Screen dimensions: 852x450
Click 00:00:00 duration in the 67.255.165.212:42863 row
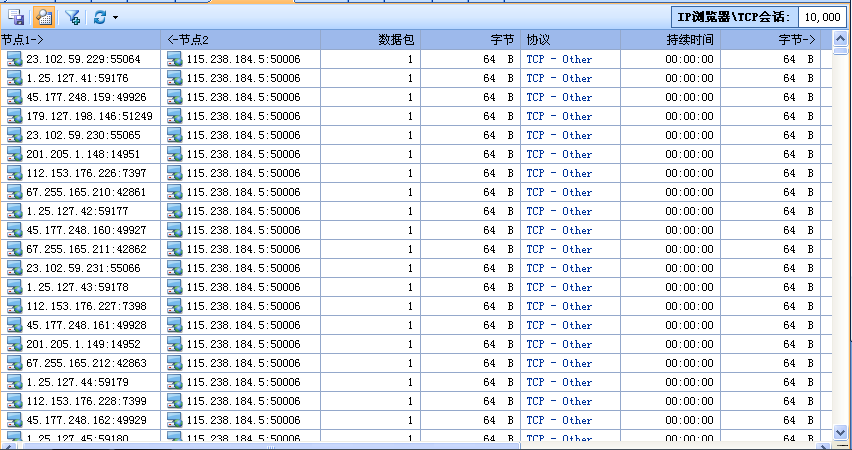click(689, 364)
